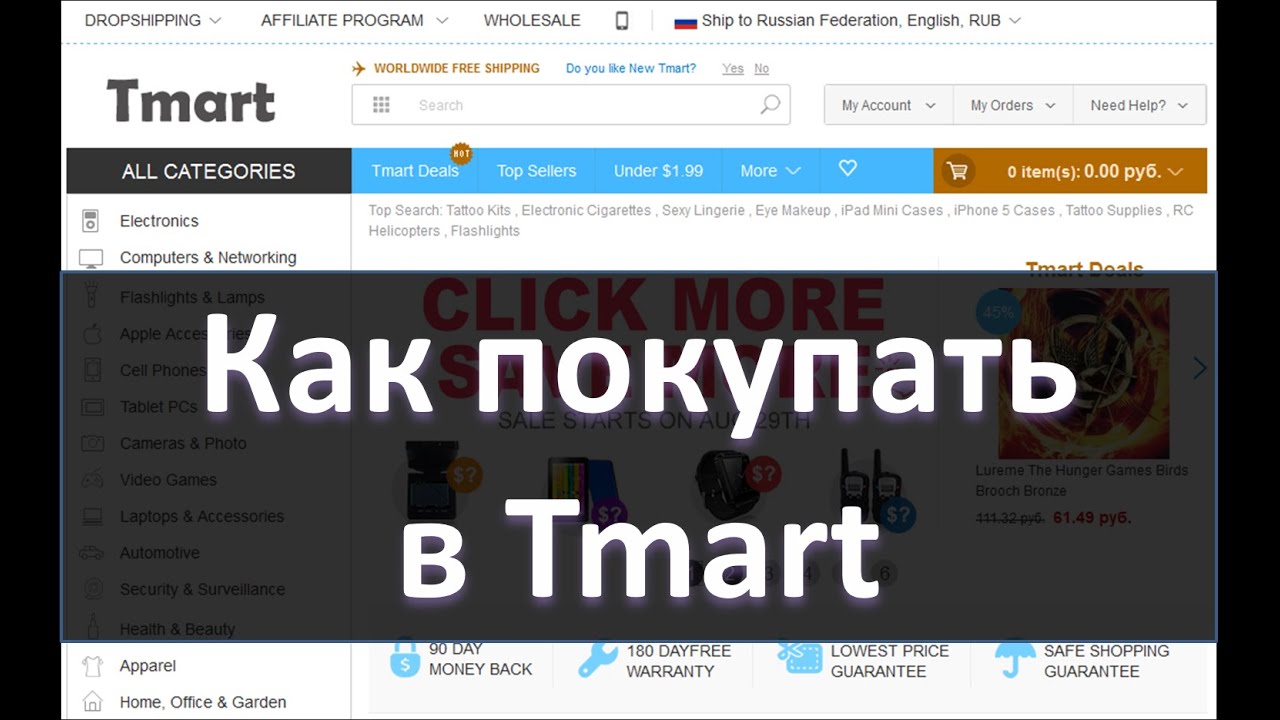Answer No to new Tmart survey

coord(762,69)
